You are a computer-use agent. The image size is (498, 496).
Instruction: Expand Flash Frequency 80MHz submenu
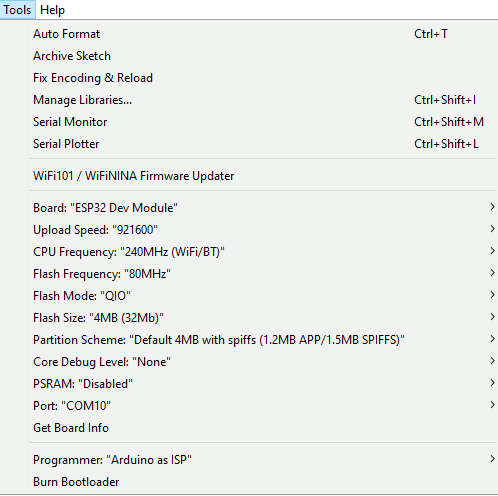pyautogui.click(x=263, y=274)
